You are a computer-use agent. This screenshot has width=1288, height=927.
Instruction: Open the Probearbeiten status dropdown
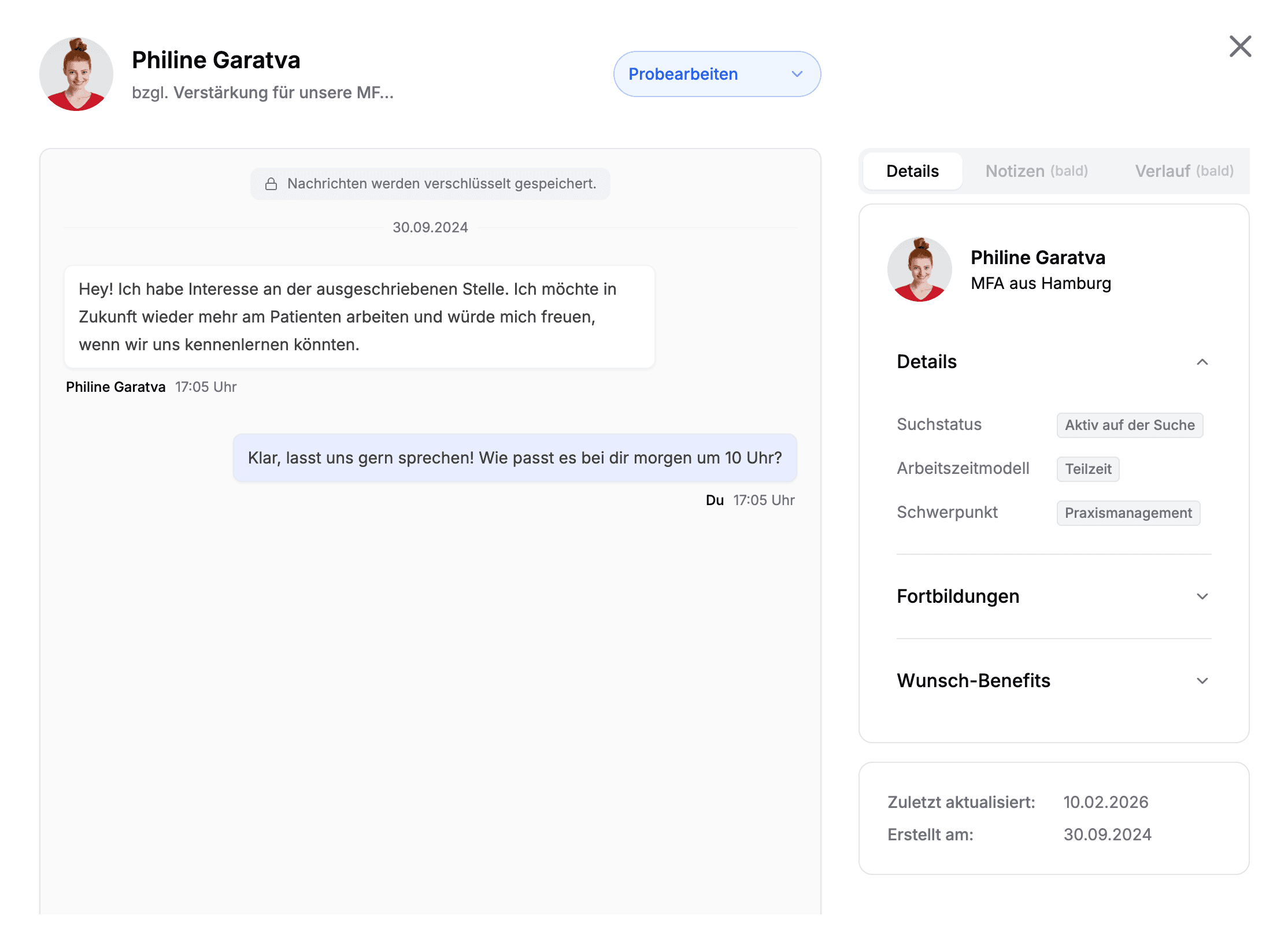tap(717, 74)
